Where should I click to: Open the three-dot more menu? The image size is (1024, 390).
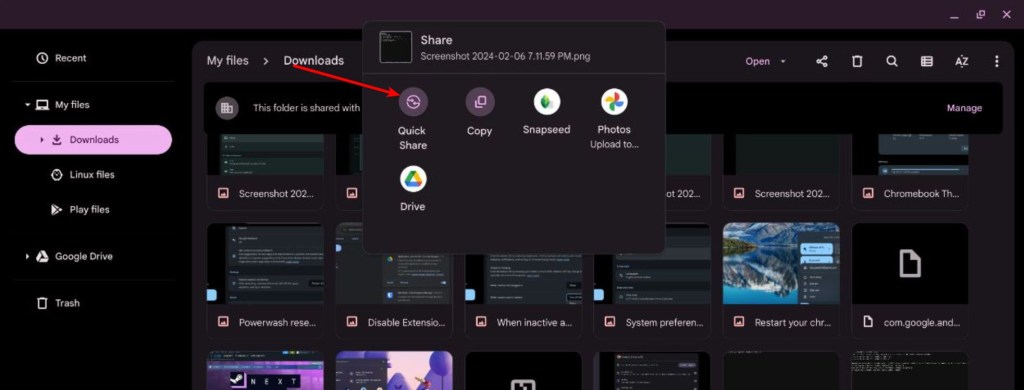pos(997,61)
